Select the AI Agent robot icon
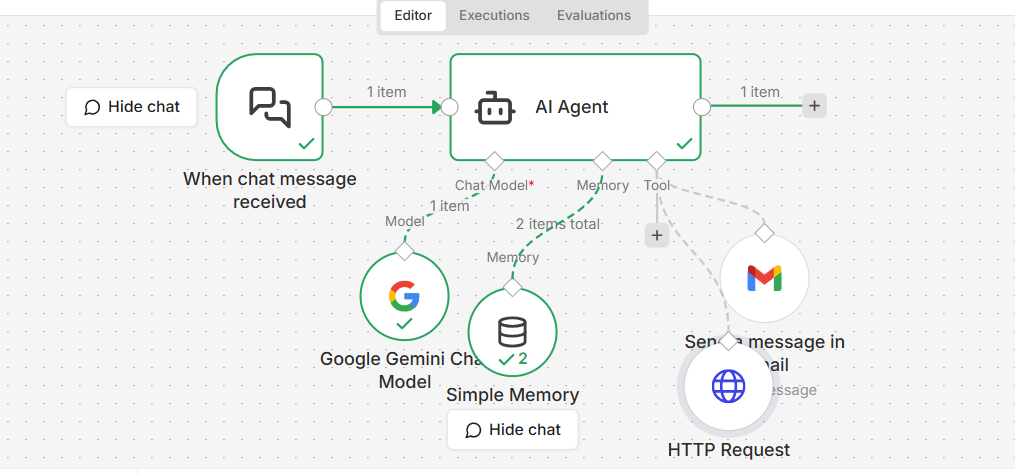Viewport: 1015px width, 474px height. coord(495,107)
